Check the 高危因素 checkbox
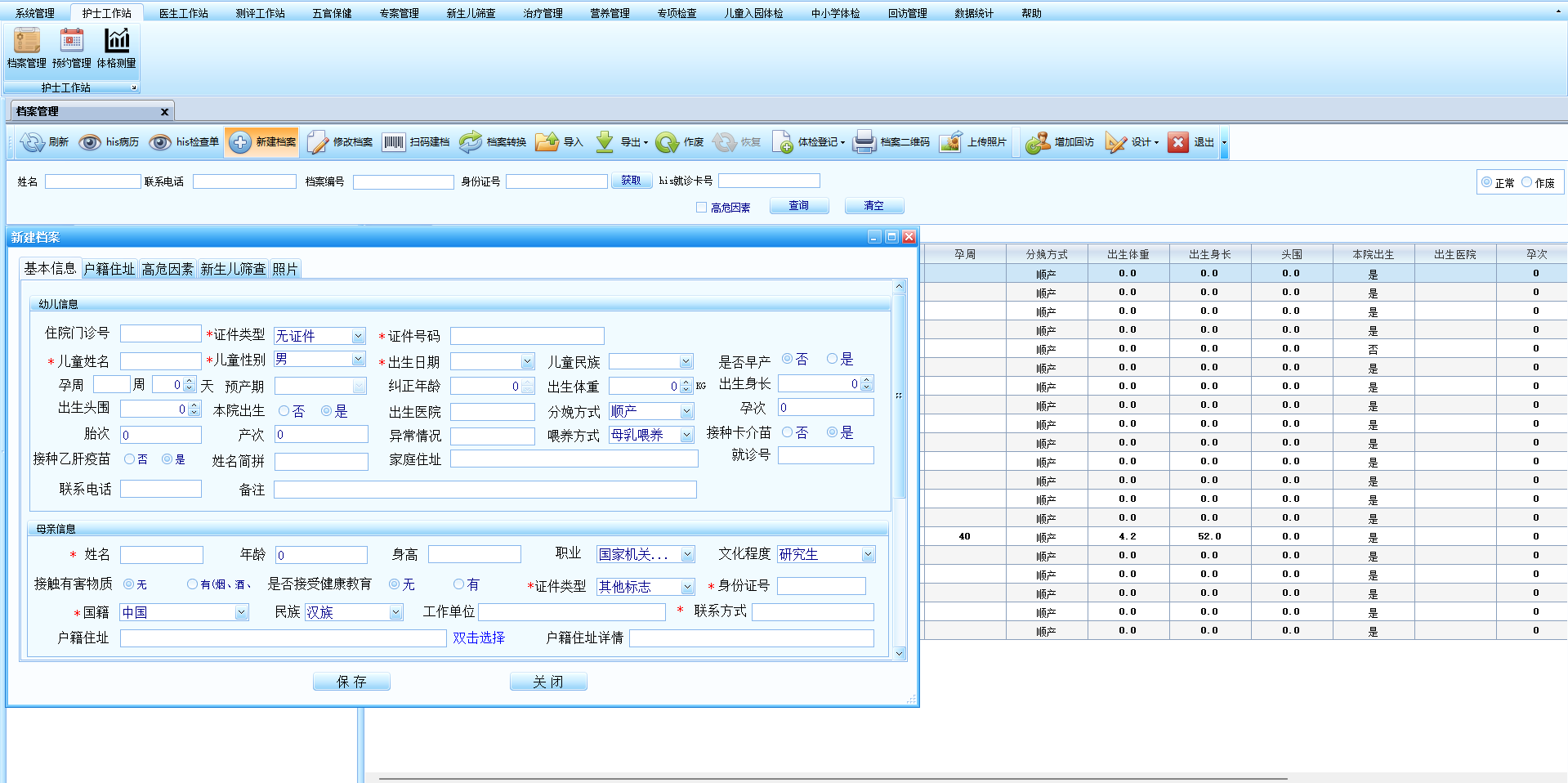1568x783 pixels. click(701, 208)
